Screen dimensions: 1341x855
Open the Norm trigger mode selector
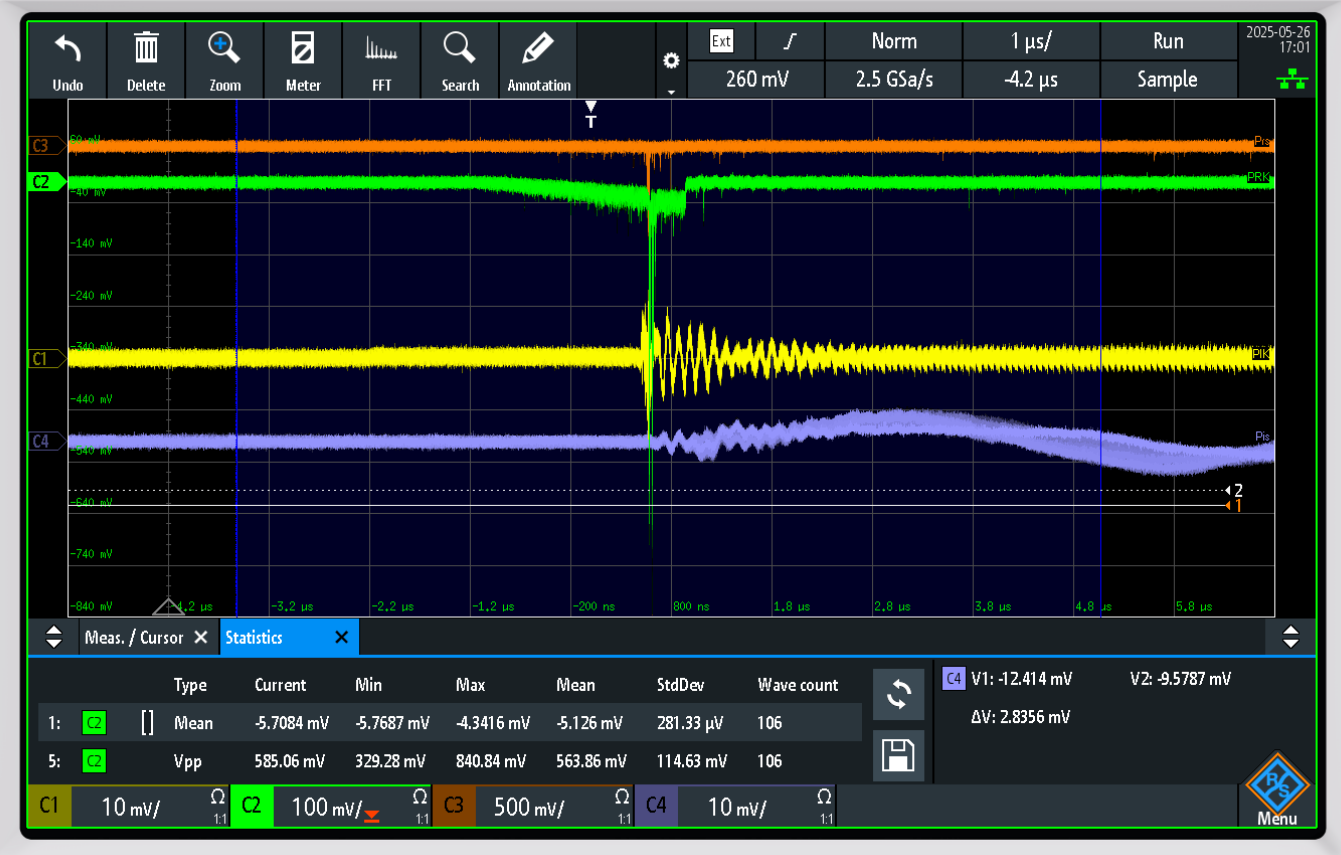click(893, 41)
